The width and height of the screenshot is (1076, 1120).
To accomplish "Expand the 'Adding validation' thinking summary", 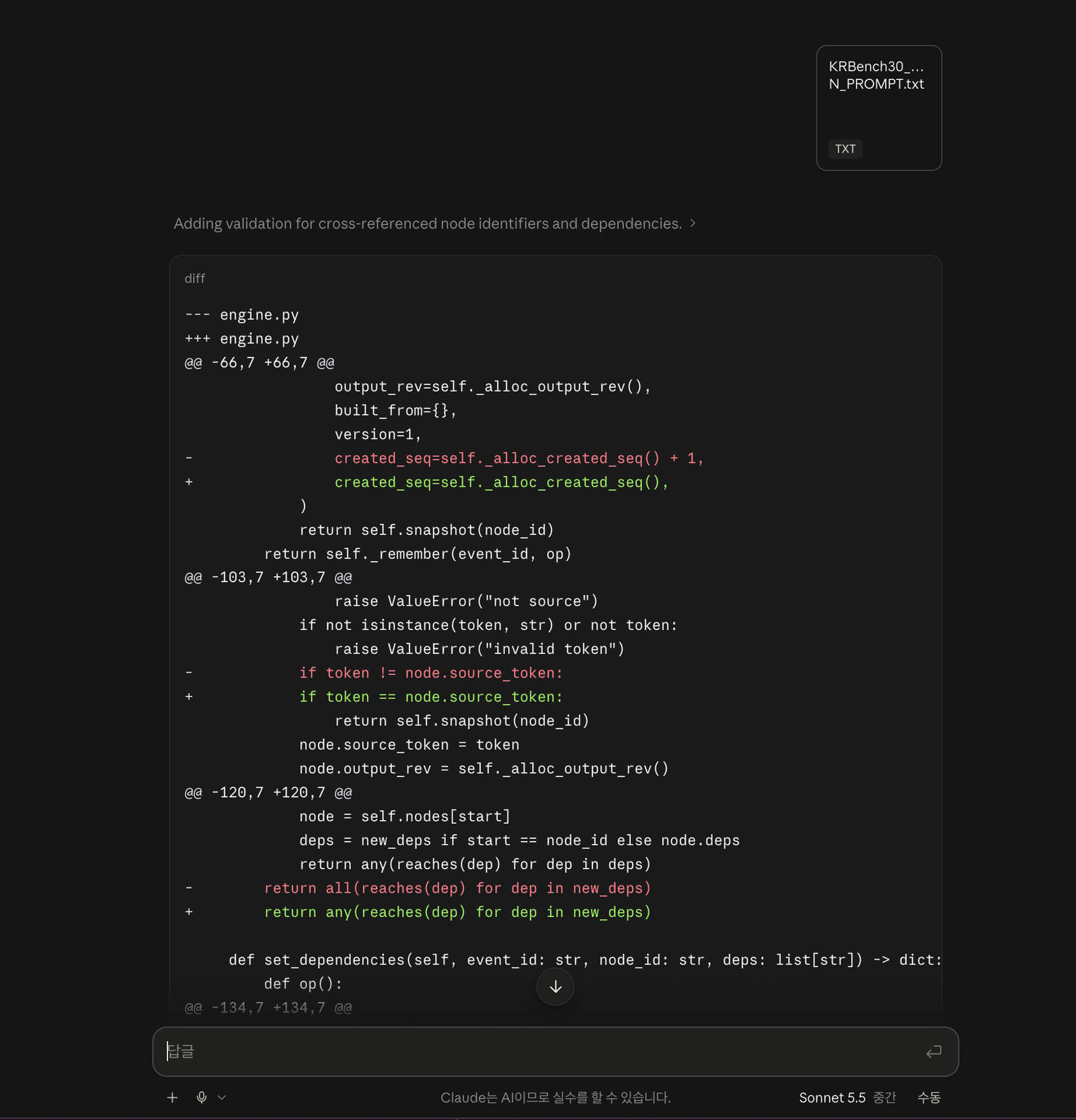I will [434, 223].
